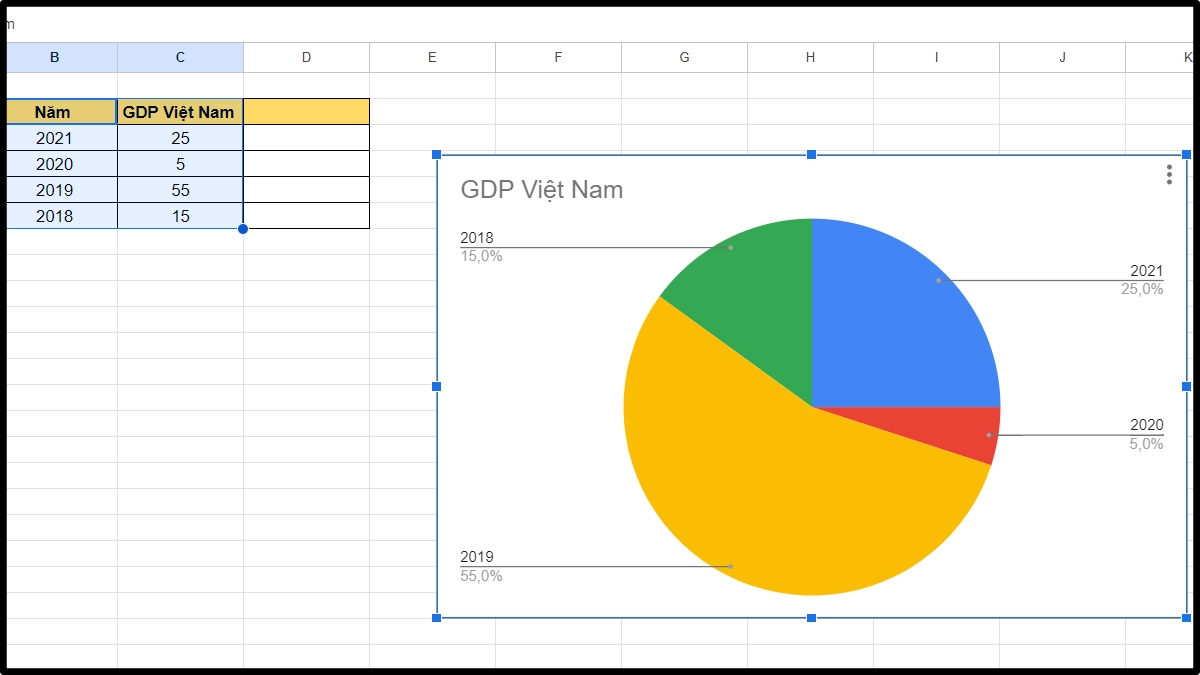Select column F header
The width and height of the screenshot is (1200, 675).
[x=558, y=57]
